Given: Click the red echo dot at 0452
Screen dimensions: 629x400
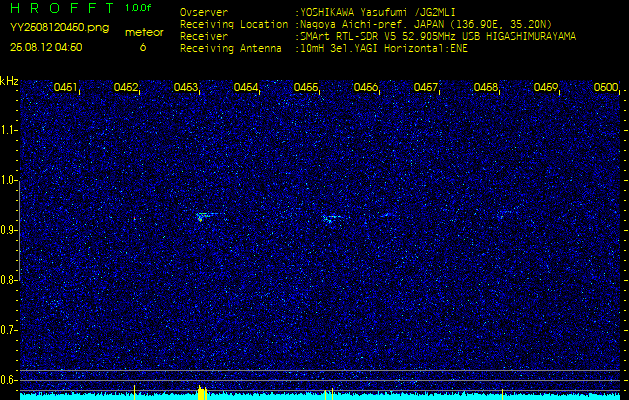Looking at the screenshot, I should click(134, 219).
